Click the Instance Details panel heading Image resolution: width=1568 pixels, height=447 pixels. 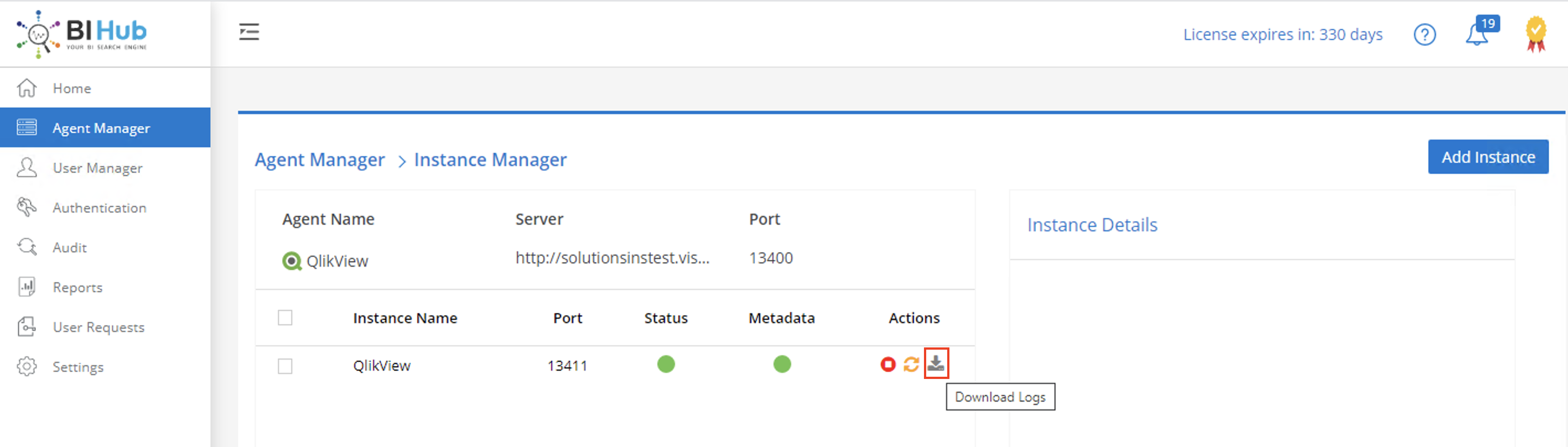(1092, 225)
